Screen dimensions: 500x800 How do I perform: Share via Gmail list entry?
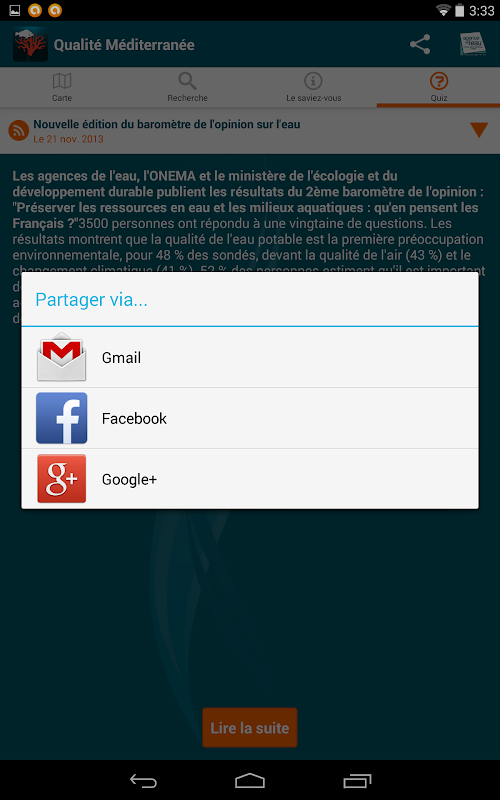coord(250,357)
